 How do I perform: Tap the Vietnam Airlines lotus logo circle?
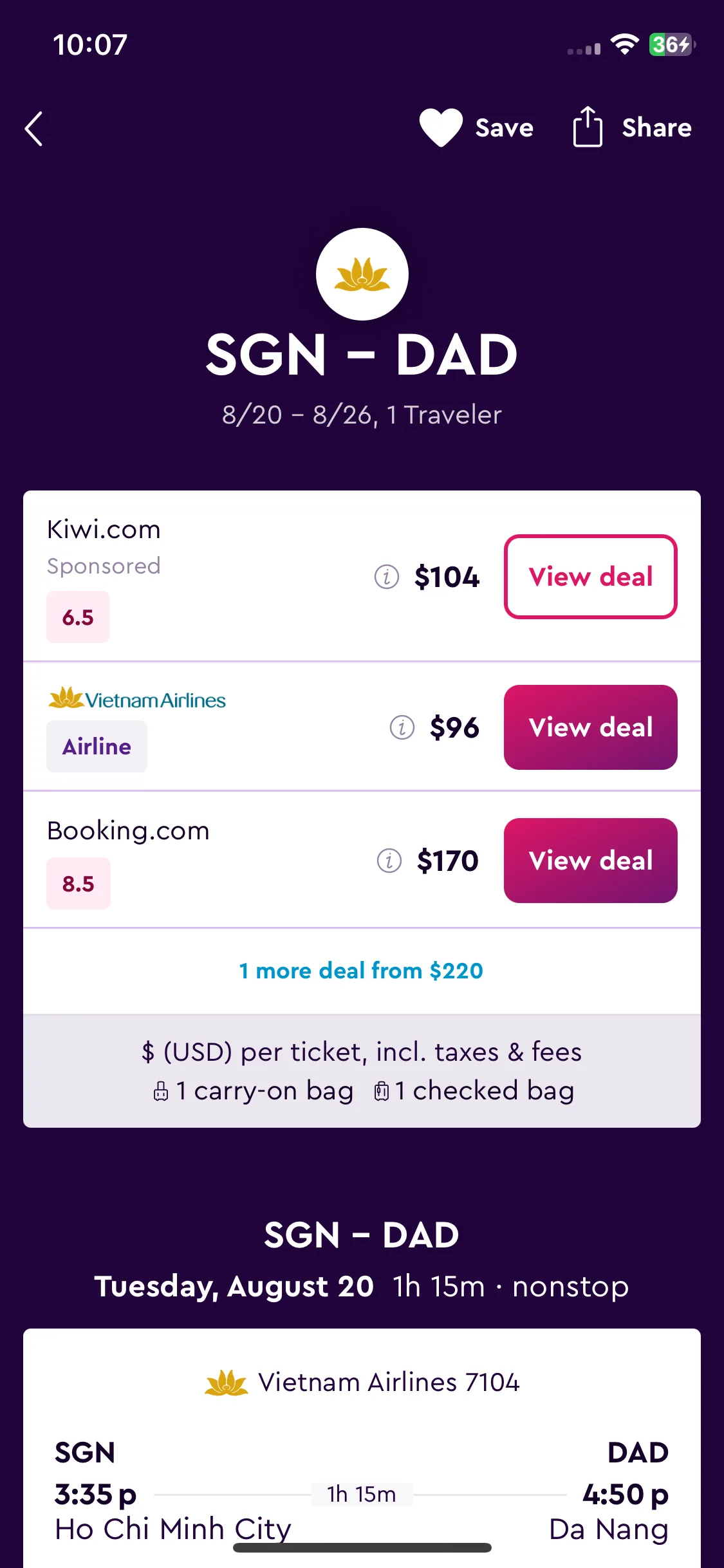coord(362,274)
